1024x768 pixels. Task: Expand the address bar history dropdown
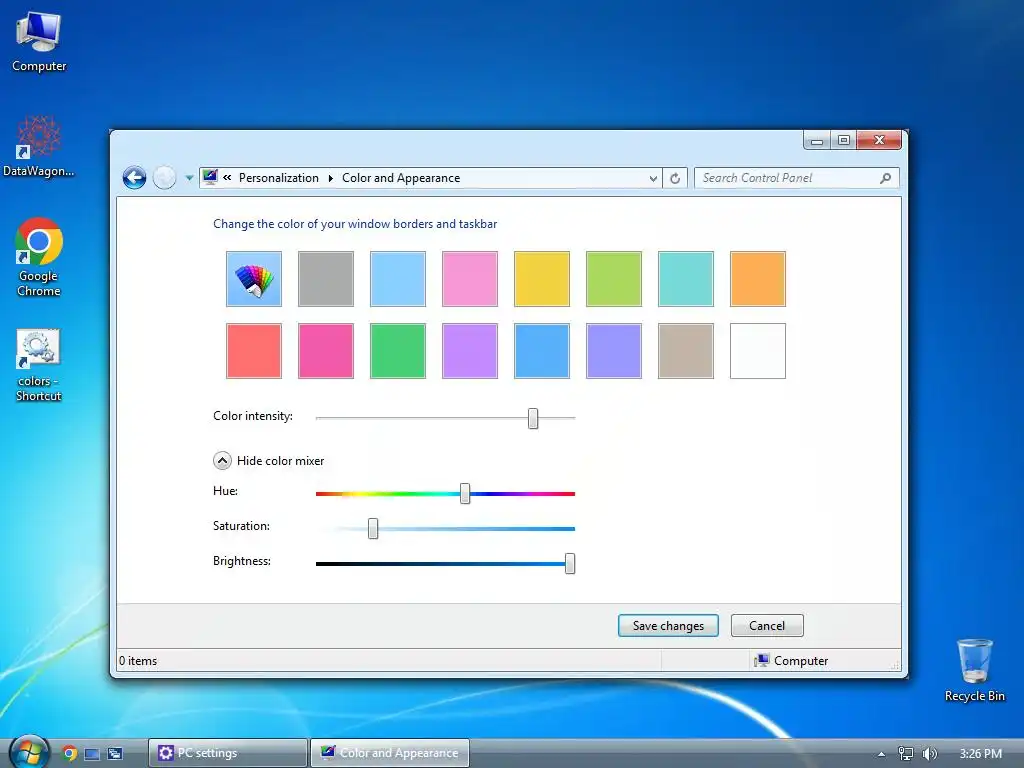coord(652,178)
